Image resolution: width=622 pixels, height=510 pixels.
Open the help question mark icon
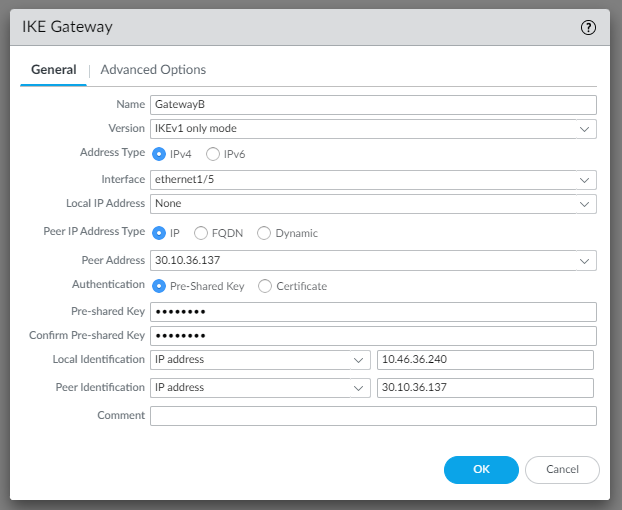588,27
